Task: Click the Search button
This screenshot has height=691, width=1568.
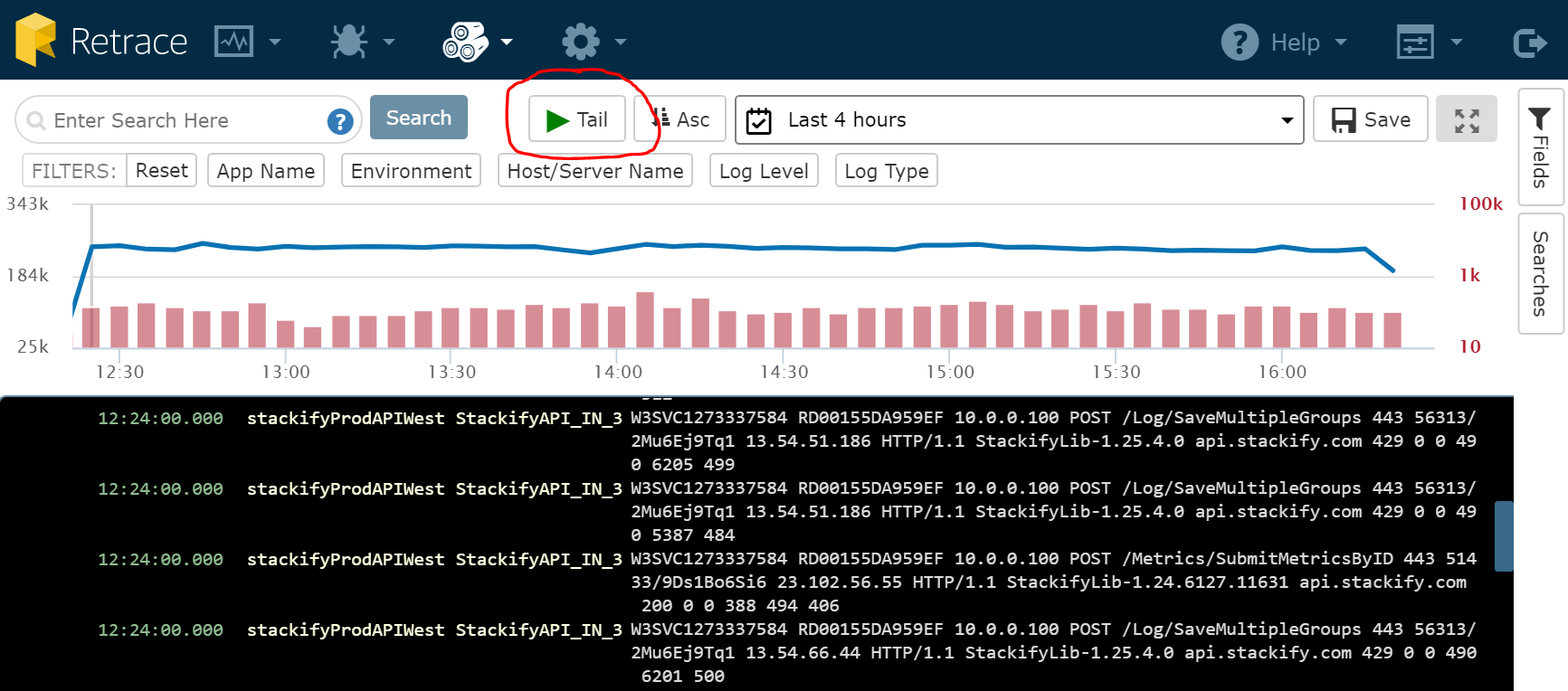Action: [419, 118]
